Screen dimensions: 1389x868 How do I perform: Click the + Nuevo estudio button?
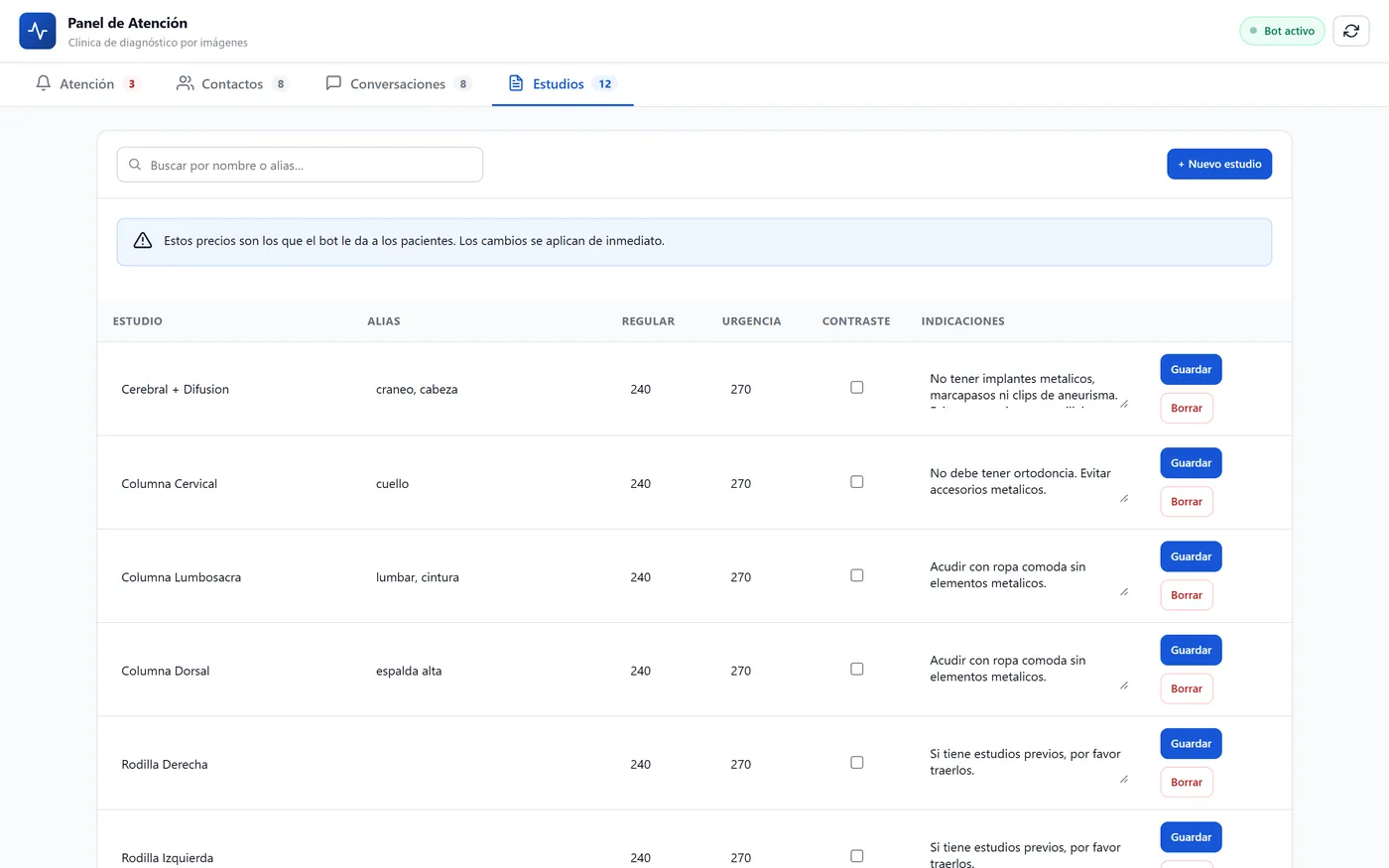1219,164
